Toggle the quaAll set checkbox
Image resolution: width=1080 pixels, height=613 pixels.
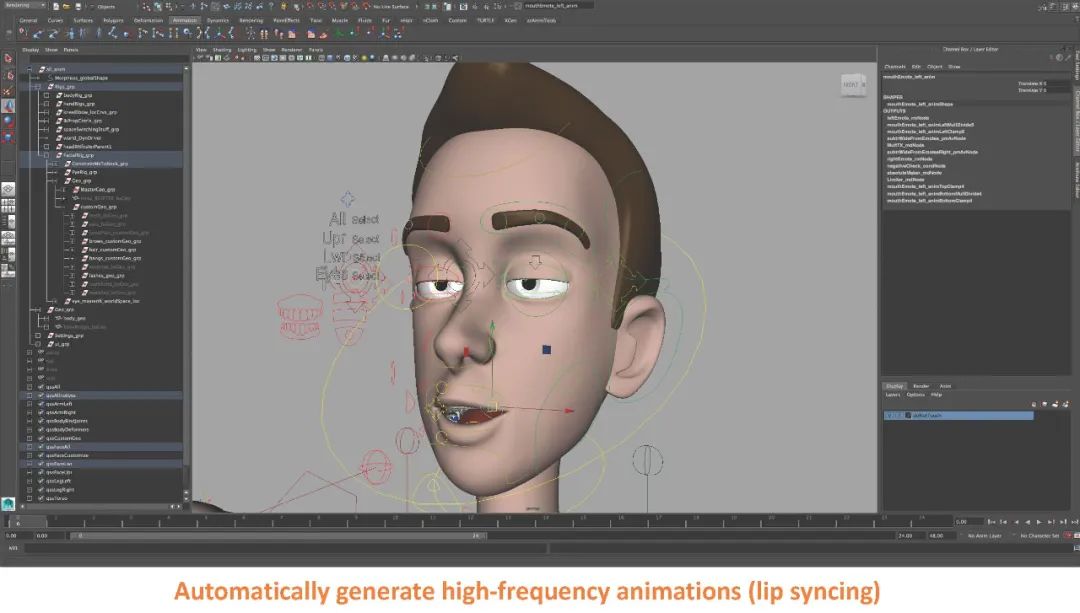(30, 386)
